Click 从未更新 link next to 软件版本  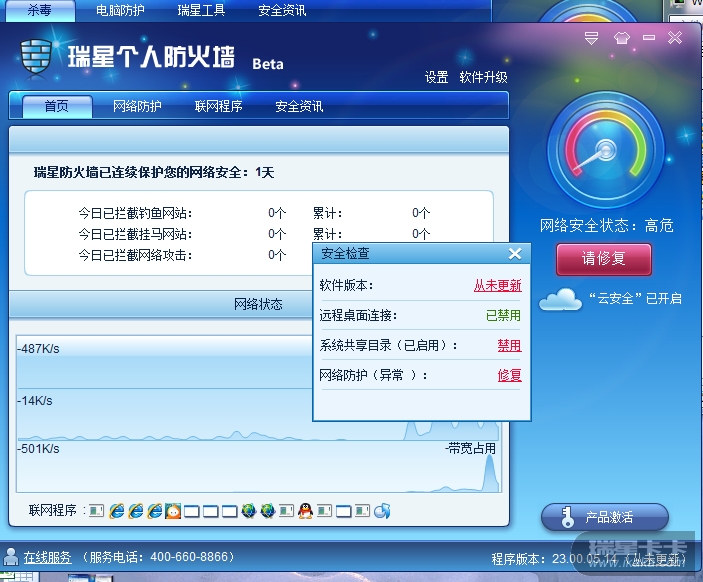point(498,286)
